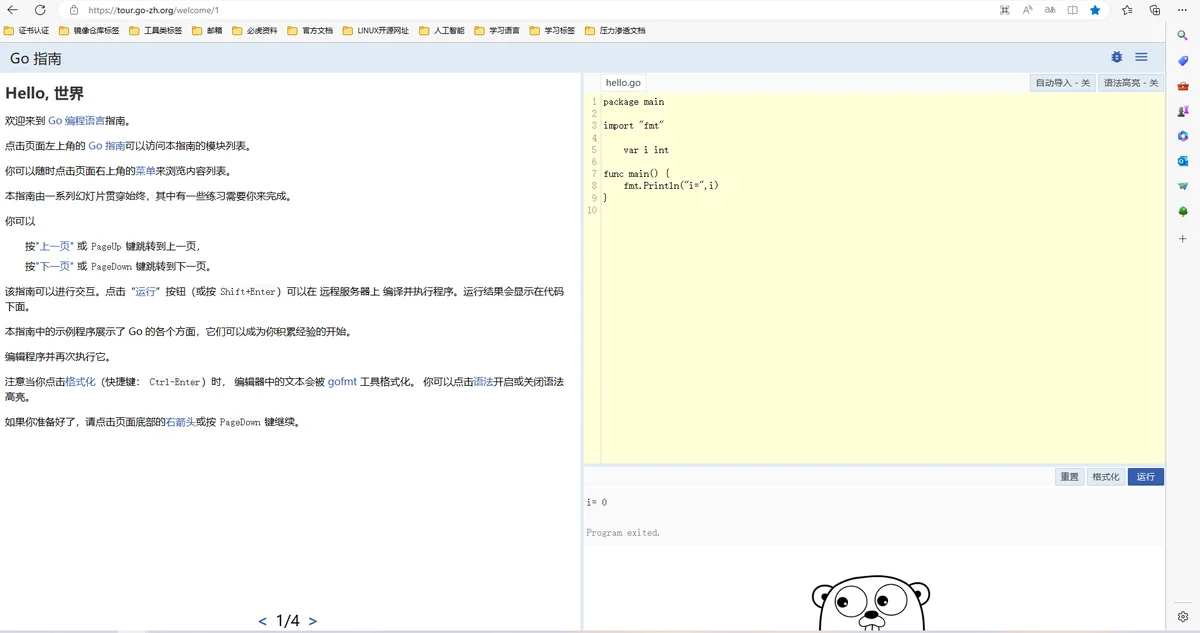
Task: Open the hamburger menu in Go header
Action: [x=1141, y=57]
